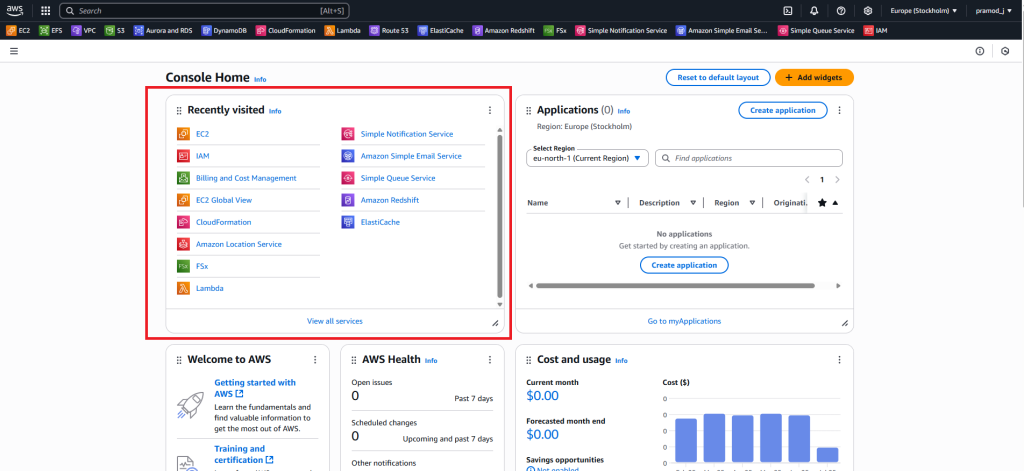Open FSx in the favorites bar
The image size is (1024, 471).
[556, 30]
